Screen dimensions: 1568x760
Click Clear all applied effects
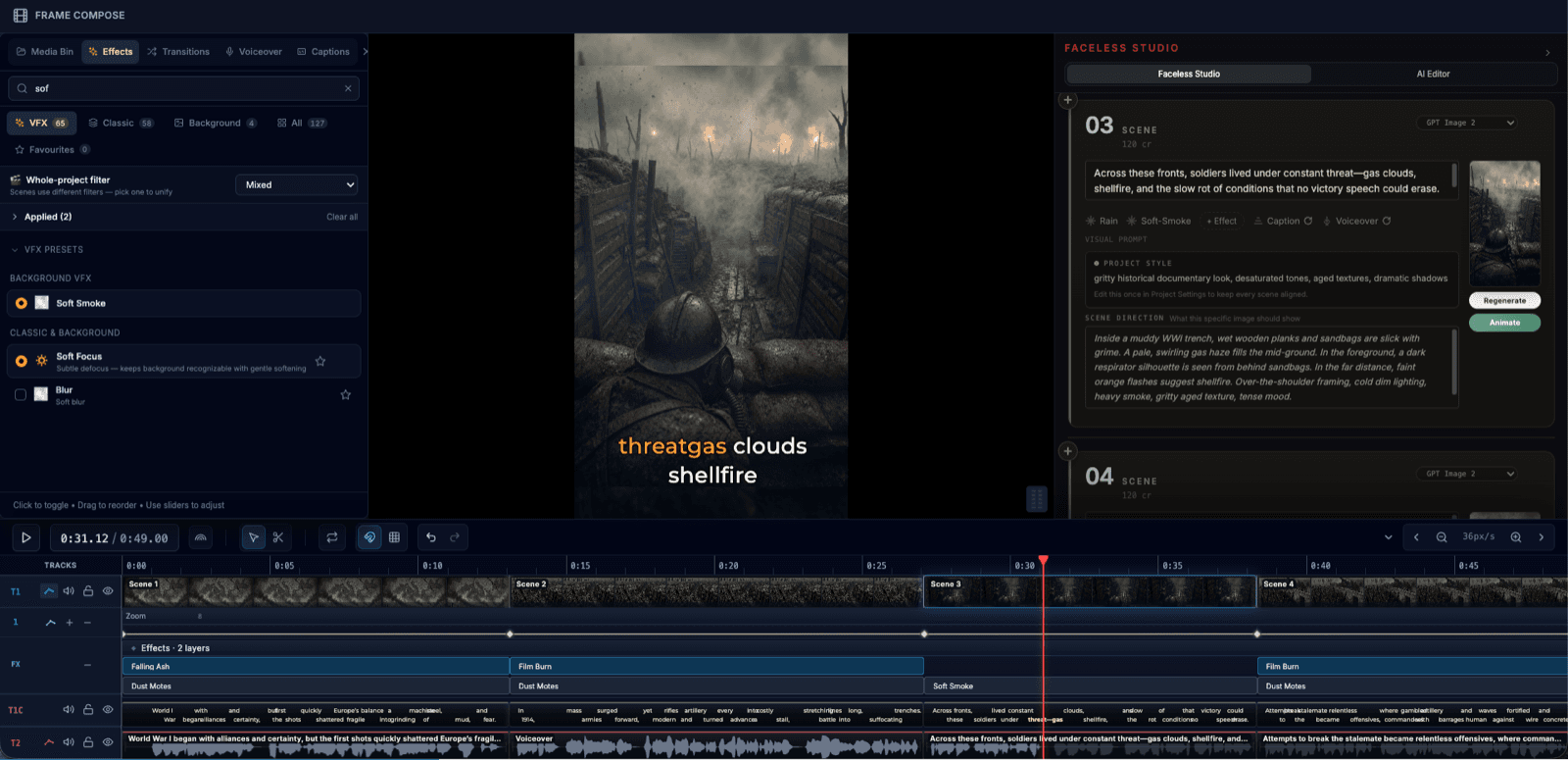point(342,217)
